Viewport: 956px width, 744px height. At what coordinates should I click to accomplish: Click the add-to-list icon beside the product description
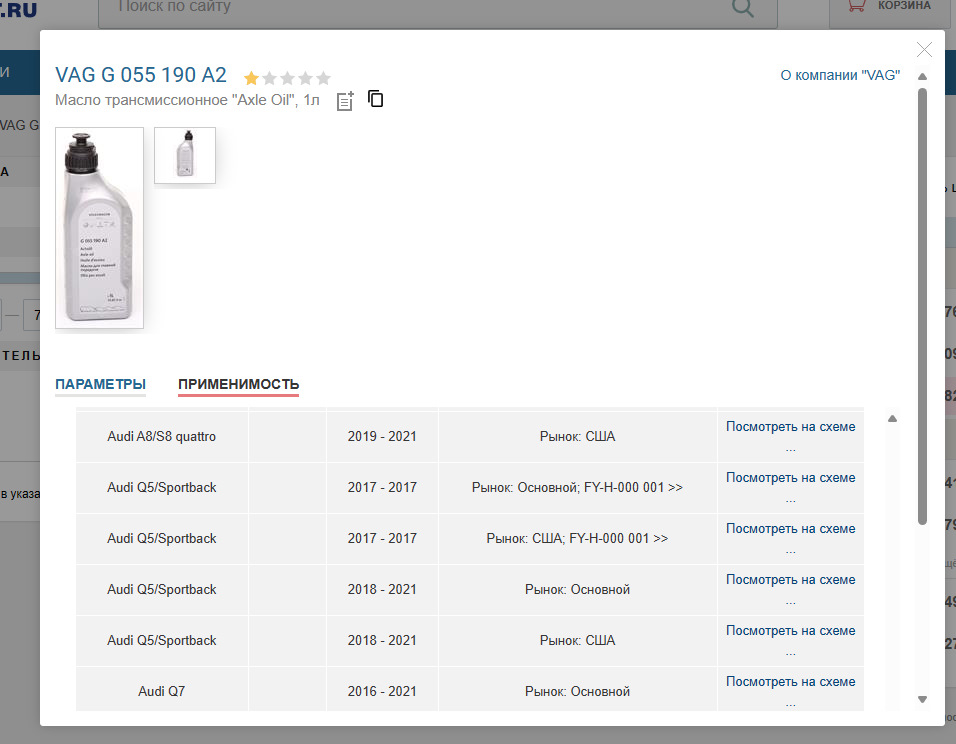(345, 101)
